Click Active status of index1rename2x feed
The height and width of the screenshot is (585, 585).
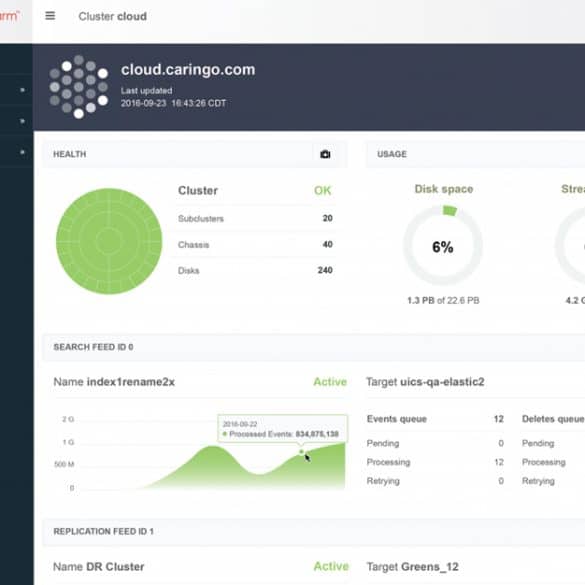pyautogui.click(x=330, y=382)
